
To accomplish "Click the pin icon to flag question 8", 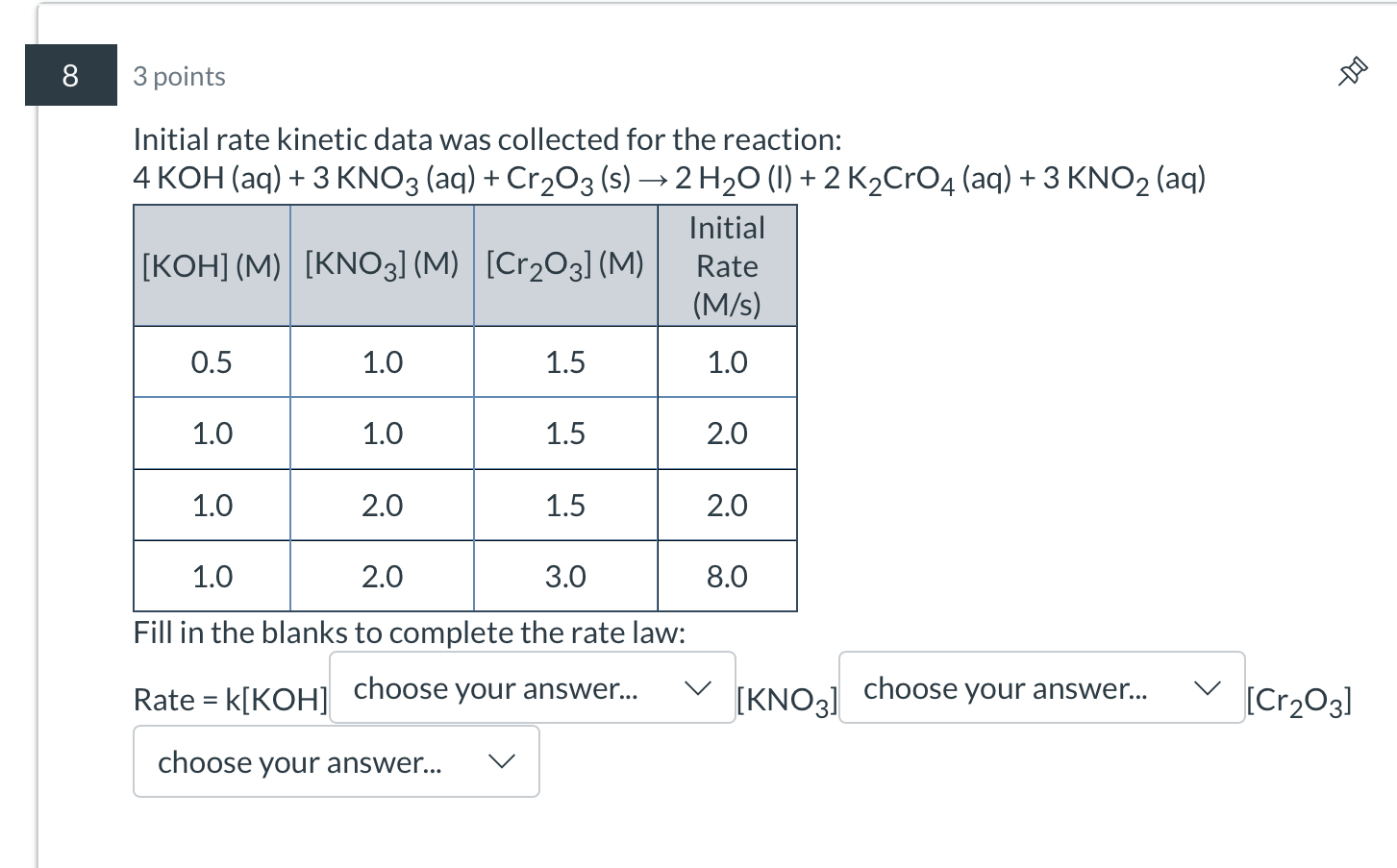I will 1353,71.
